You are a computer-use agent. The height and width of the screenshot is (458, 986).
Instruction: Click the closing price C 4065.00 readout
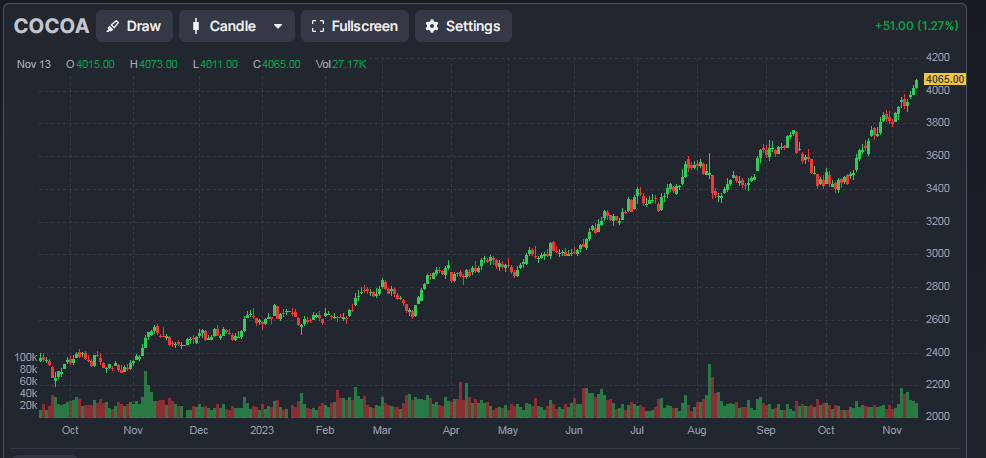pyautogui.click(x=280, y=64)
